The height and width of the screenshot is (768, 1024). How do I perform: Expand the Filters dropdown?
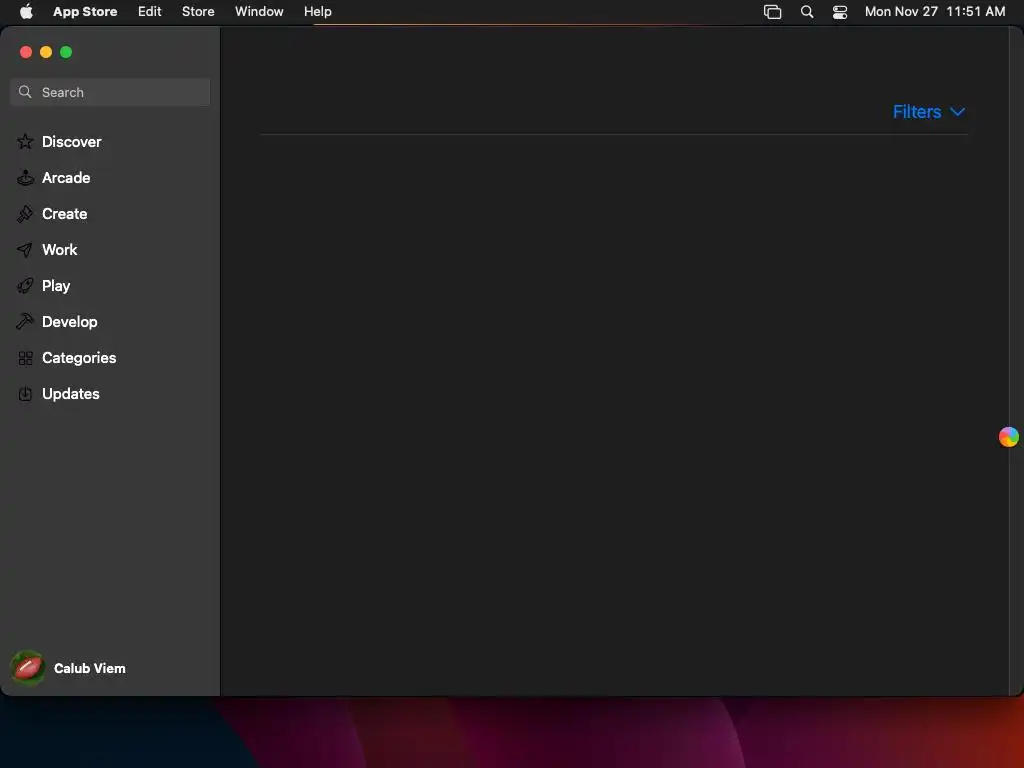[x=929, y=112]
